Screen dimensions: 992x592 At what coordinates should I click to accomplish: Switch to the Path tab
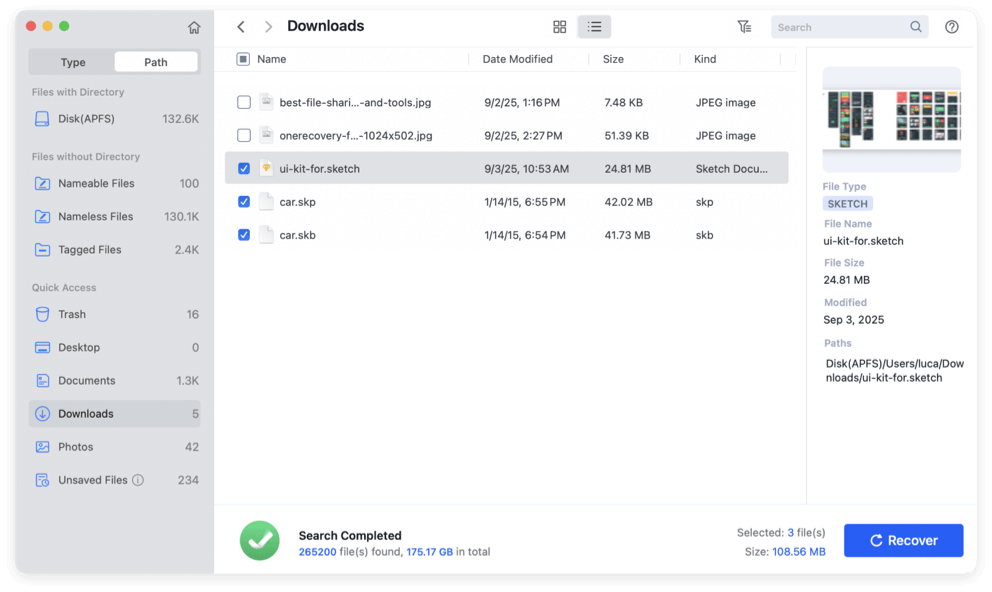coord(155,61)
